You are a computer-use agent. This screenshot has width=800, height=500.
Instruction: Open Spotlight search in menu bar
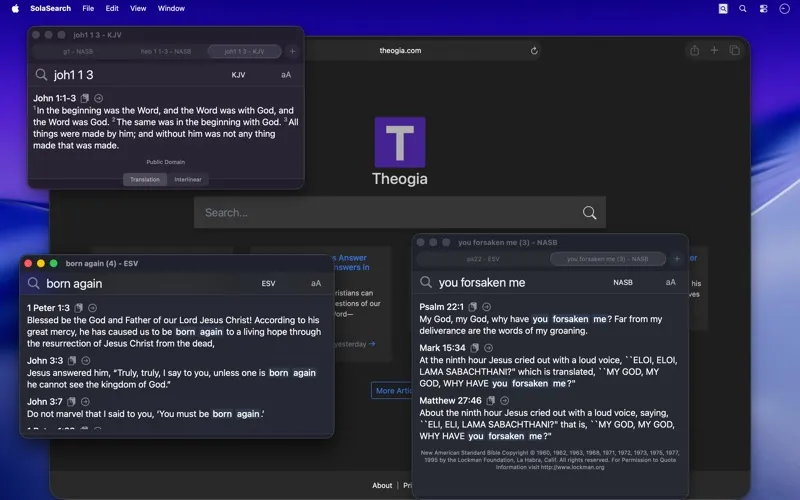(743, 8)
